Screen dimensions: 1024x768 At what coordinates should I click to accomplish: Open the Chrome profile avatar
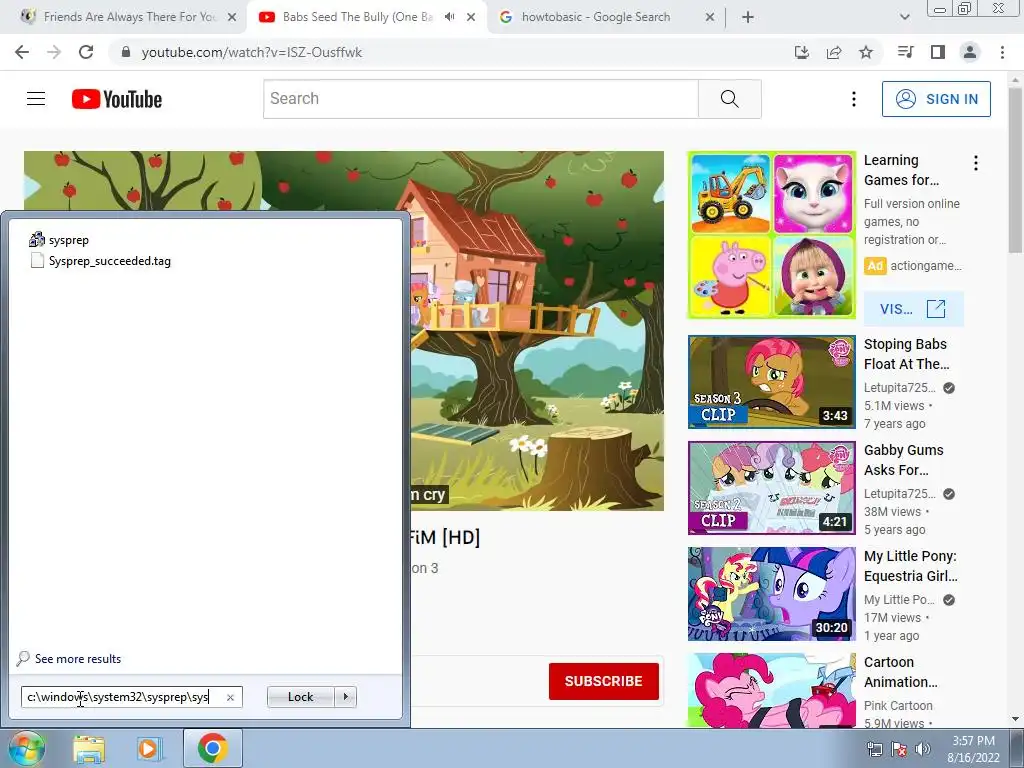970,52
